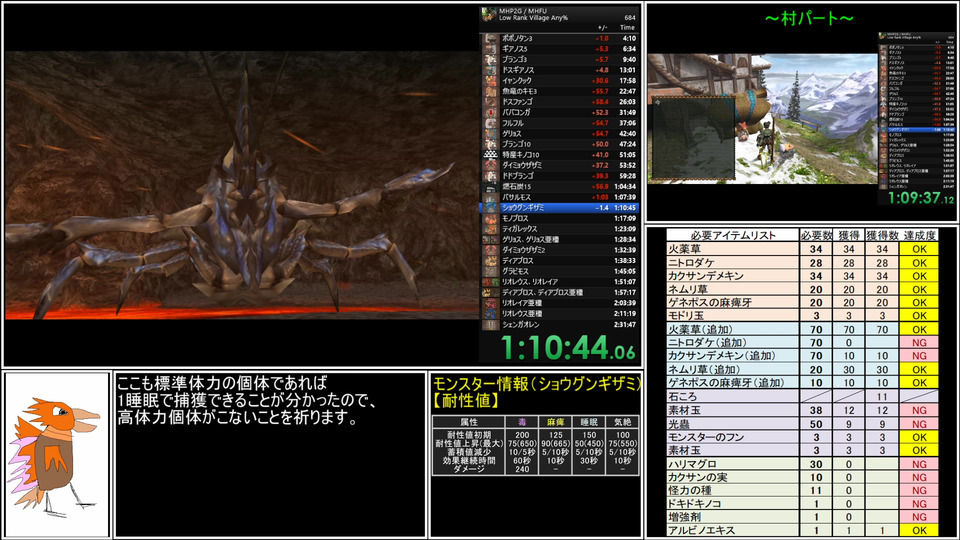960x540 pixels.
Task: Select the バサルモス split icon
Action: click(x=491, y=197)
